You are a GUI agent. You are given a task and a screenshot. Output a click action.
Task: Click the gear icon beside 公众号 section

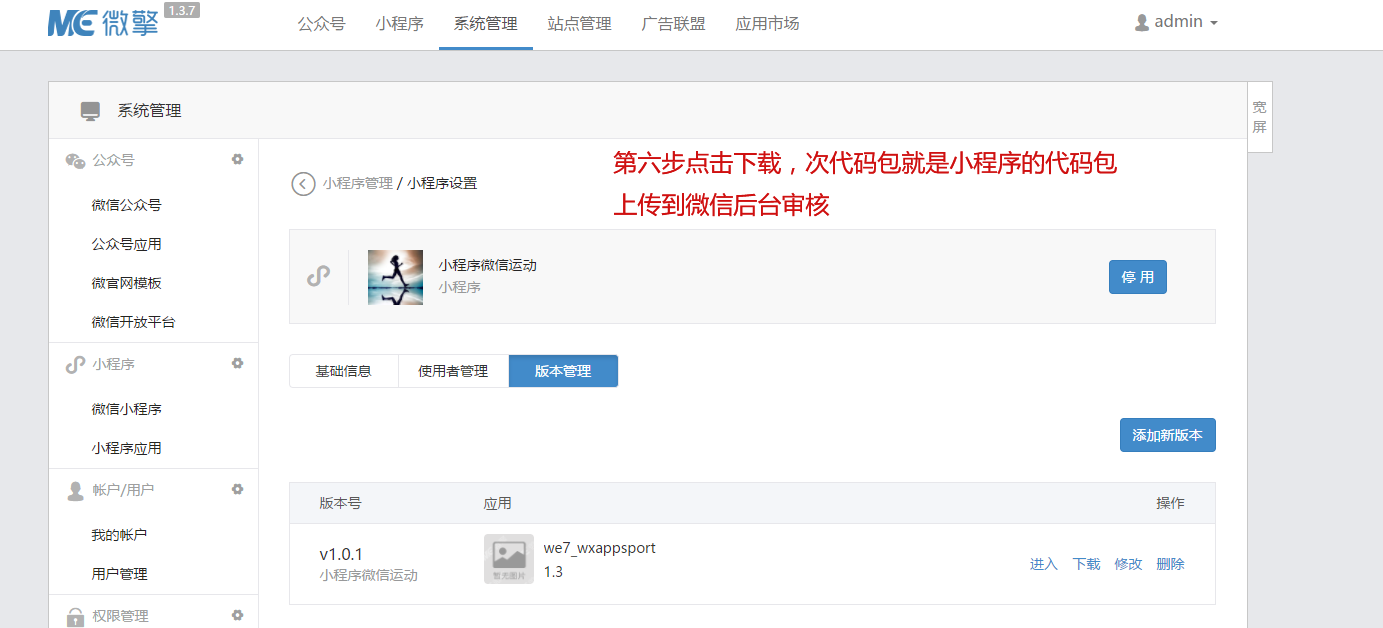[x=237, y=160]
